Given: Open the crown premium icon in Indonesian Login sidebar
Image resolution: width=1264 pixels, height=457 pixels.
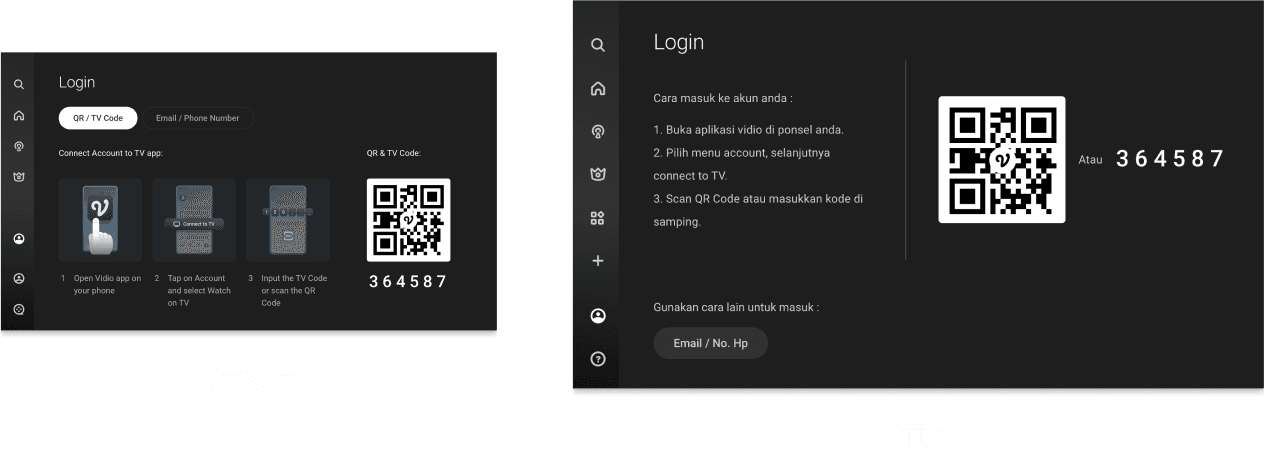Looking at the screenshot, I should (598, 174).
